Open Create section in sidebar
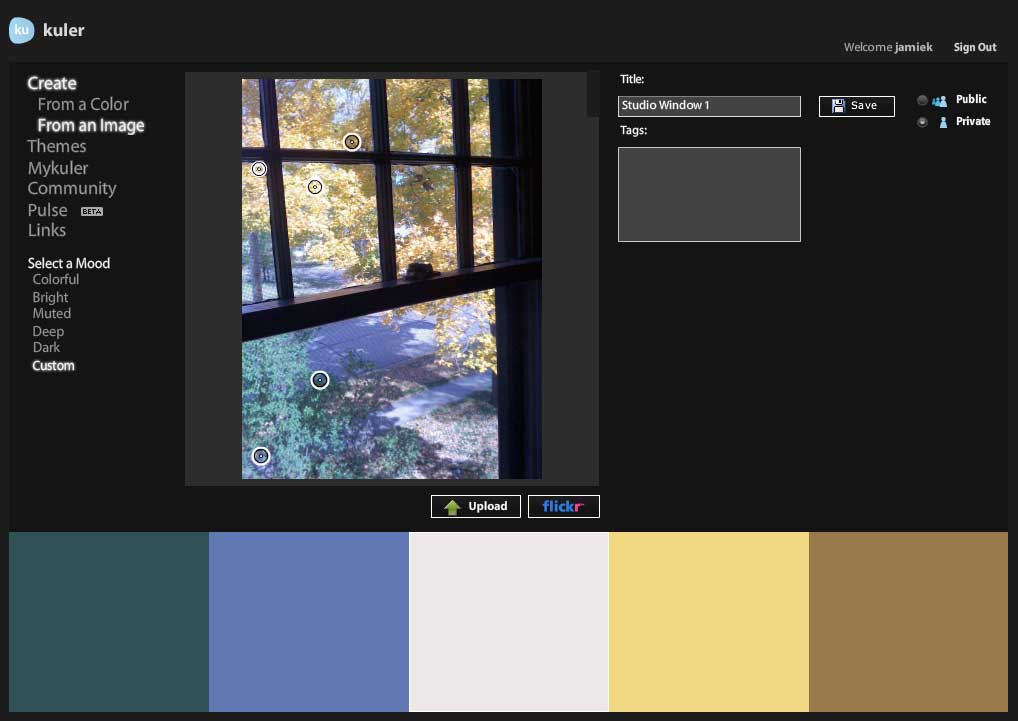Image resolution: width=1018 pixels, height=721 pixels. click(52, 83)
